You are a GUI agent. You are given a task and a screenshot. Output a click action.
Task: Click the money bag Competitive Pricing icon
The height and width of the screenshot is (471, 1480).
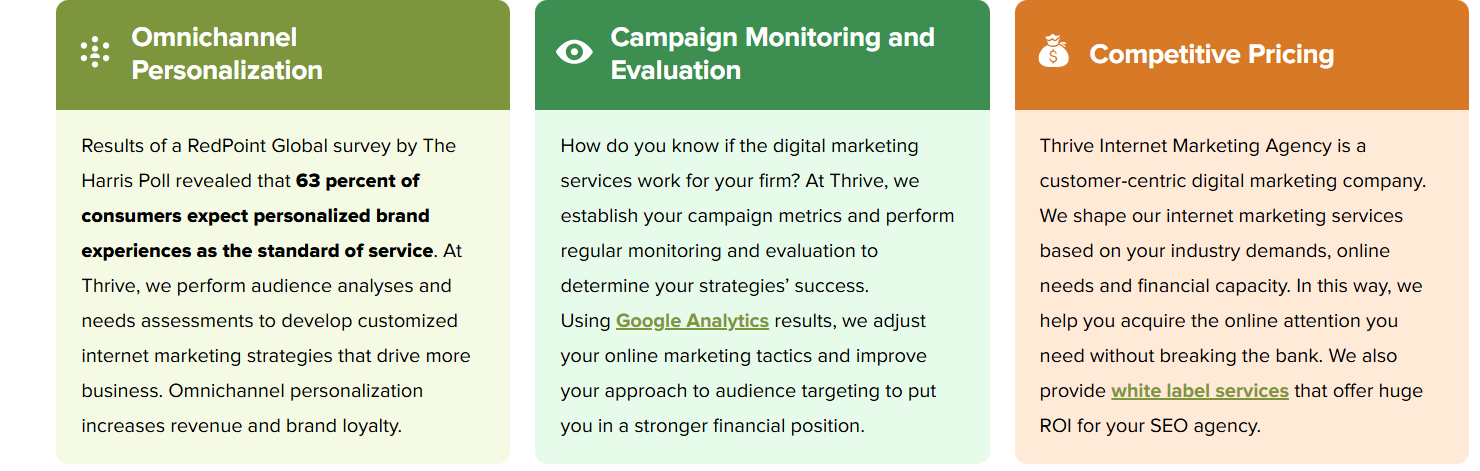pyautogui.click(x=1054, y=52)
